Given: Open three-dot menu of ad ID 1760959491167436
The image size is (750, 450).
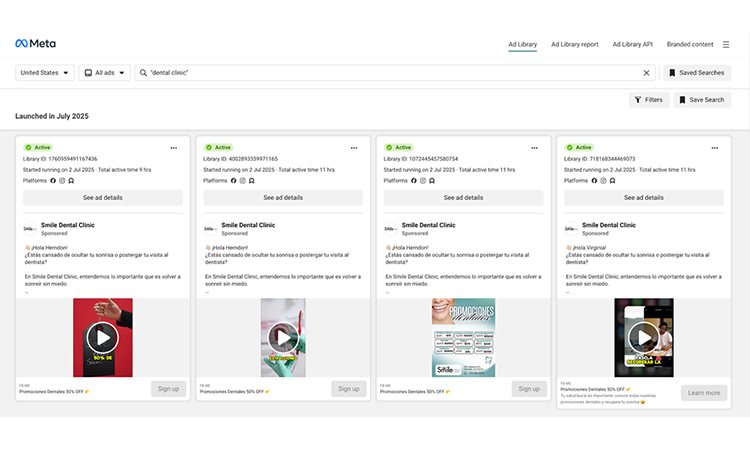Looking at the screenshot, I should tap(174, 148).
